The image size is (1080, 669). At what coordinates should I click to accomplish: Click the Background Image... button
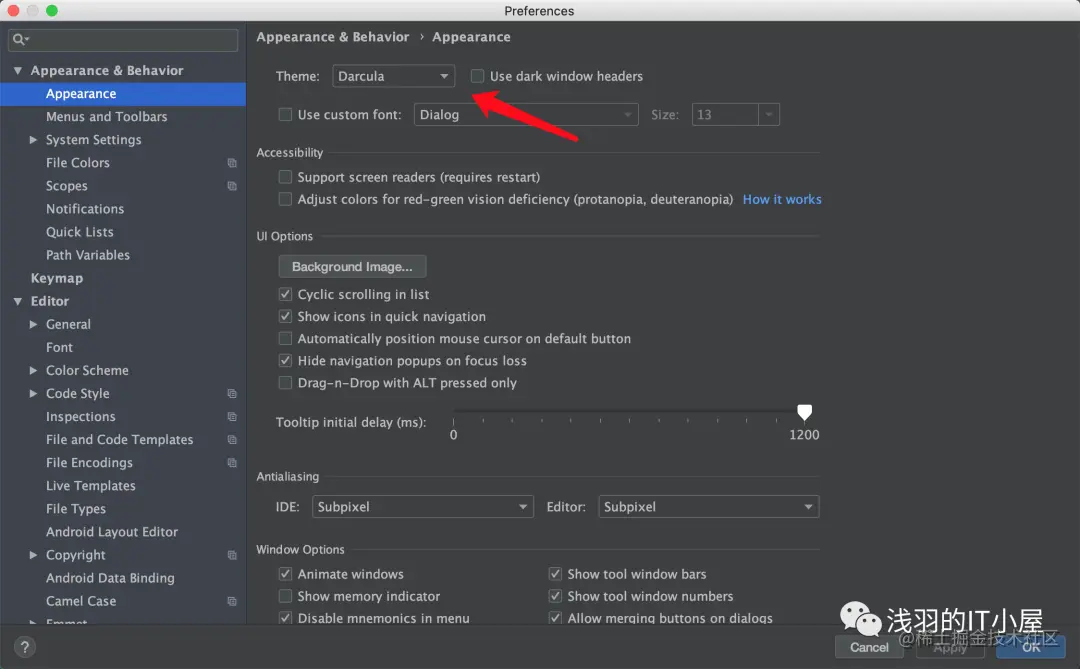tap(352, 267)
